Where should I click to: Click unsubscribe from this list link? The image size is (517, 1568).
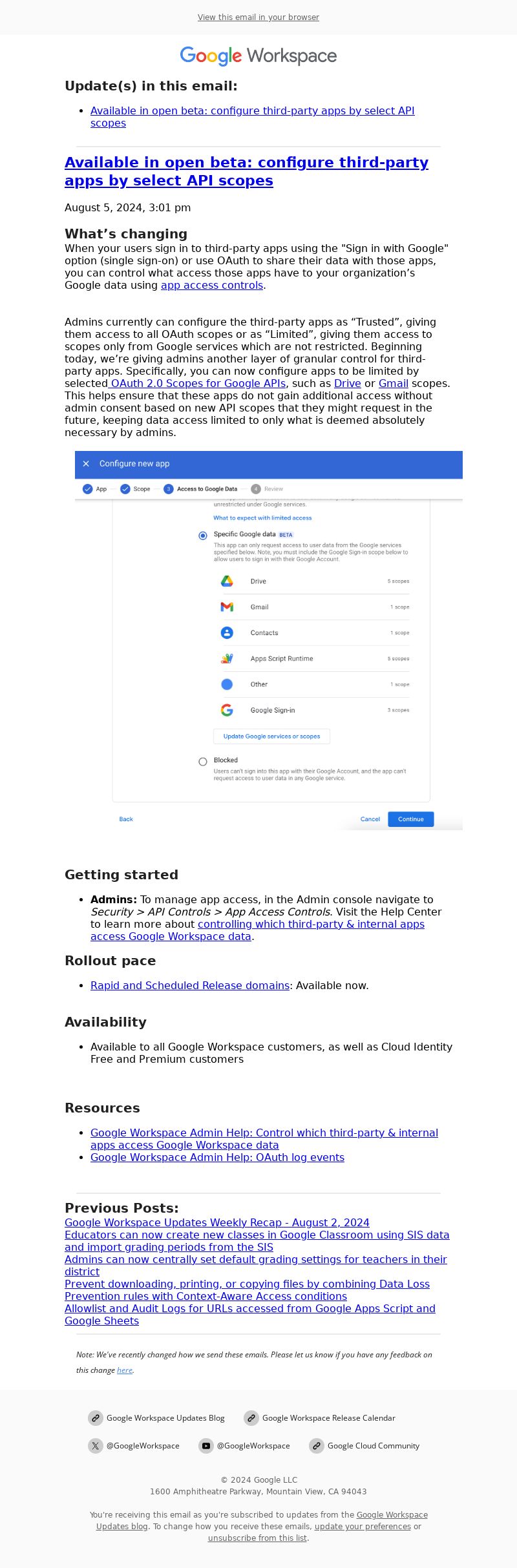tap(257, 1538)
